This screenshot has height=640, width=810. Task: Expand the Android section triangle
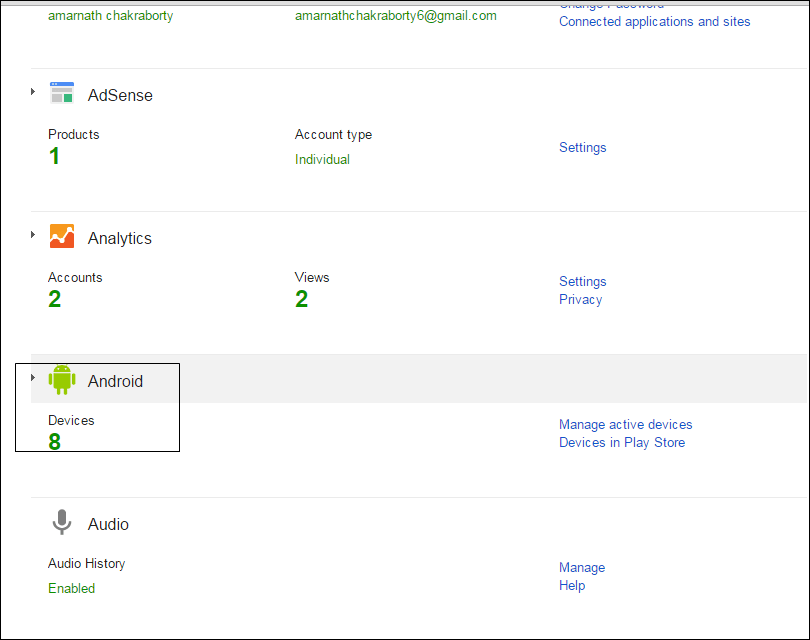click(33, 378)
